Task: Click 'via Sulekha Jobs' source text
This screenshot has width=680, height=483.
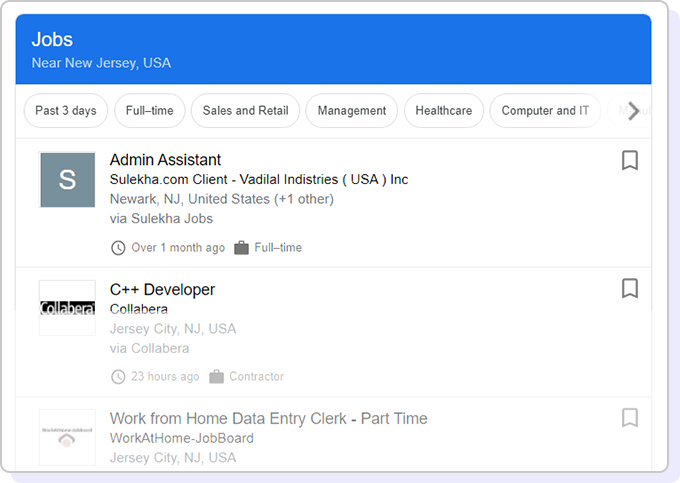Action: [x=161, y=219]
